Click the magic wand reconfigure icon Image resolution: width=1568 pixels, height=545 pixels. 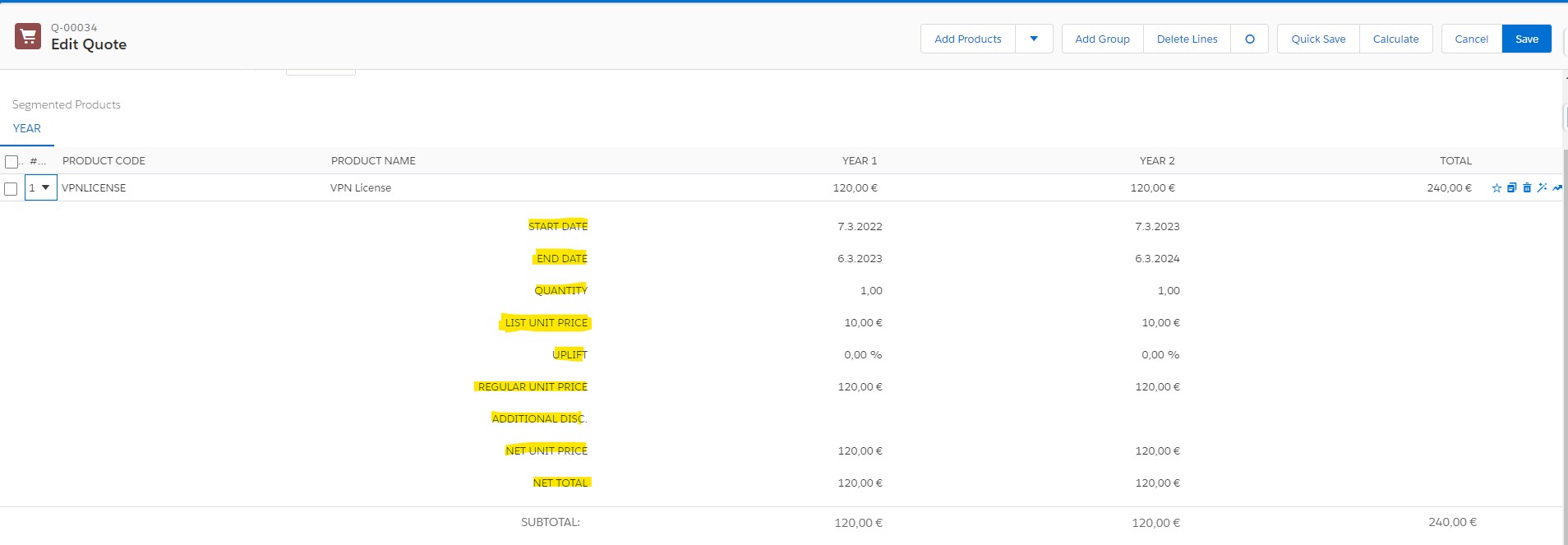(x=1542, y=188)
